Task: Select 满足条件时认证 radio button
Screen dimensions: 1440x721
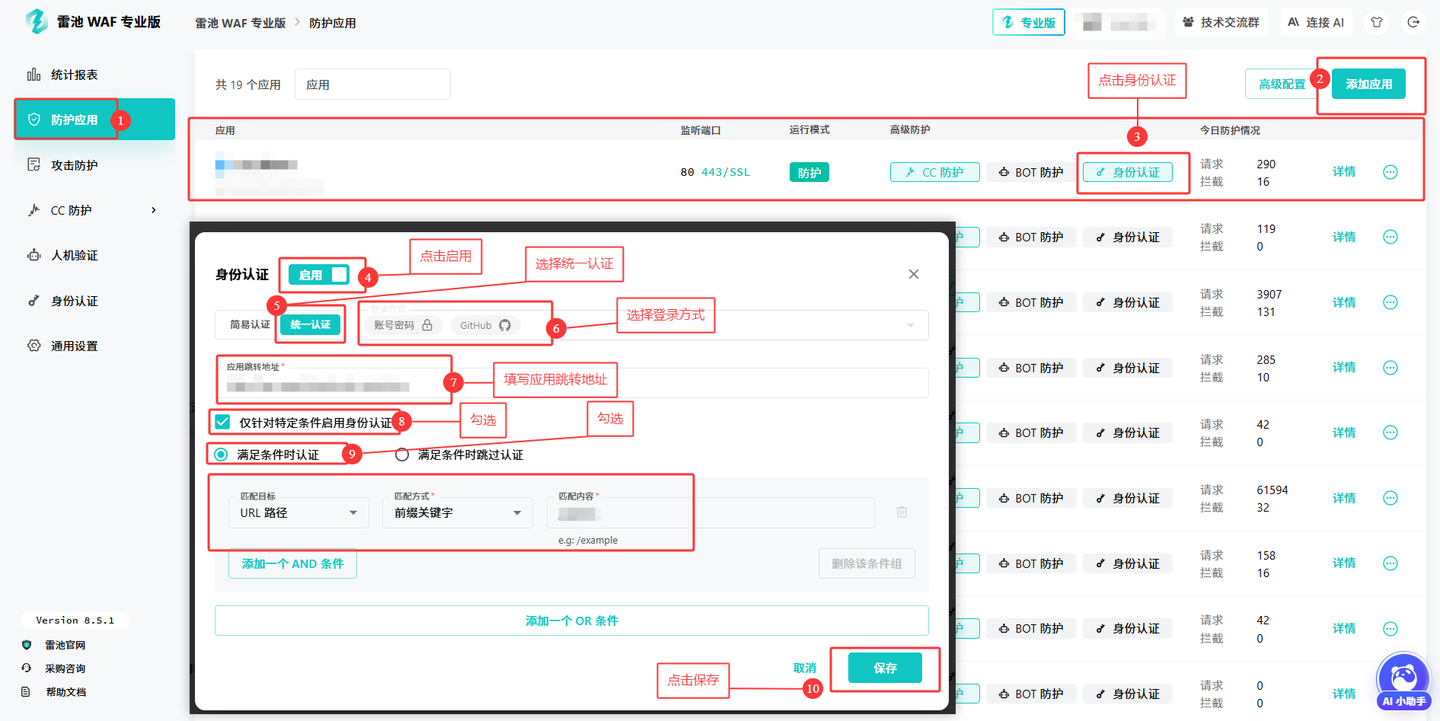Action: [221, 454]
